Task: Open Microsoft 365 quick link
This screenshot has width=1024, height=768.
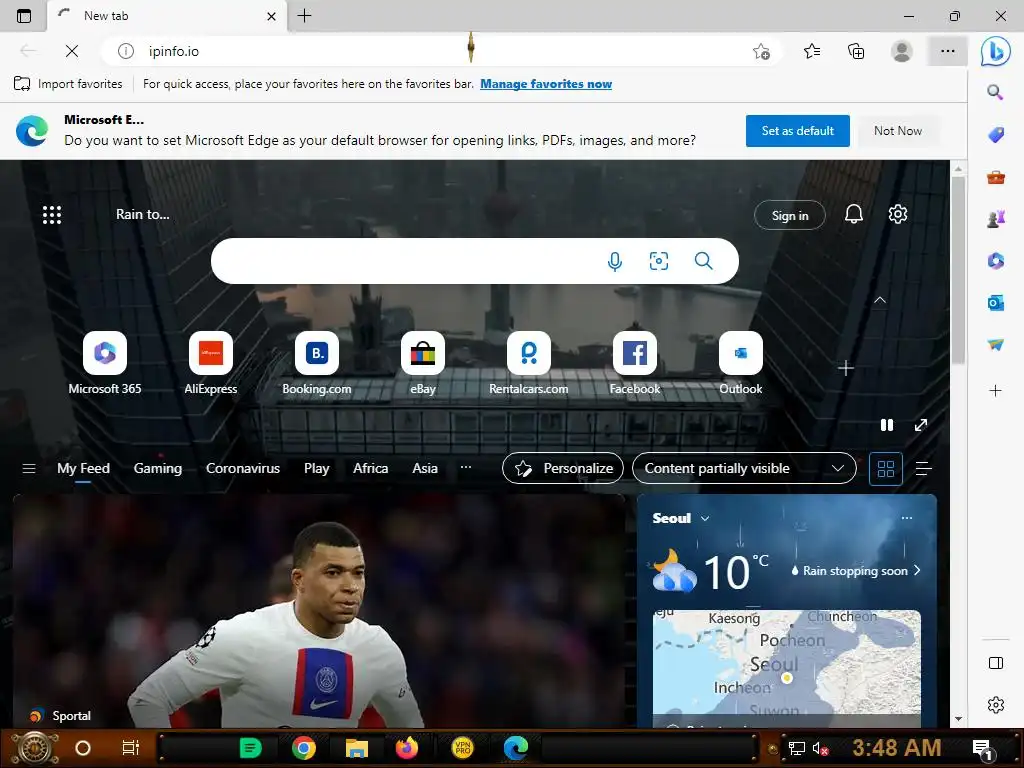Action: coord(104,363)
